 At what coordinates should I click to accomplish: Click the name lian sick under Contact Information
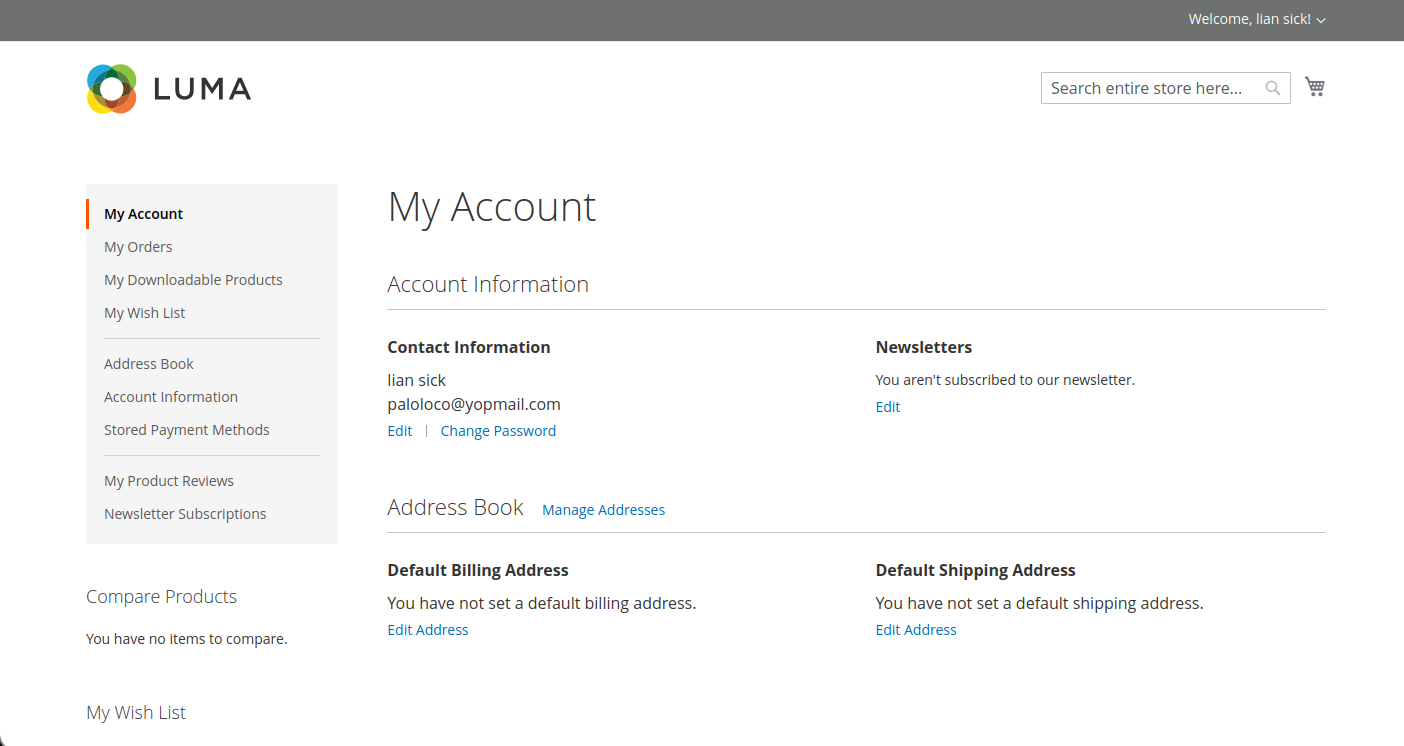pos(417,380)
